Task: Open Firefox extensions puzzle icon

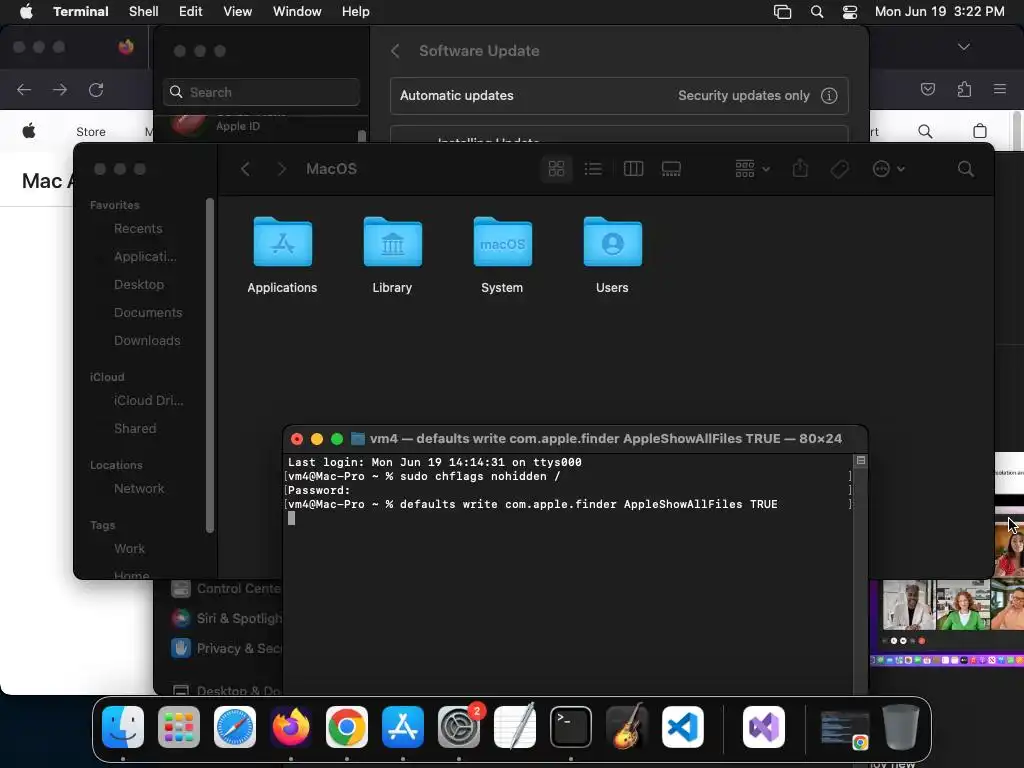Action: [x=964, y=89]
